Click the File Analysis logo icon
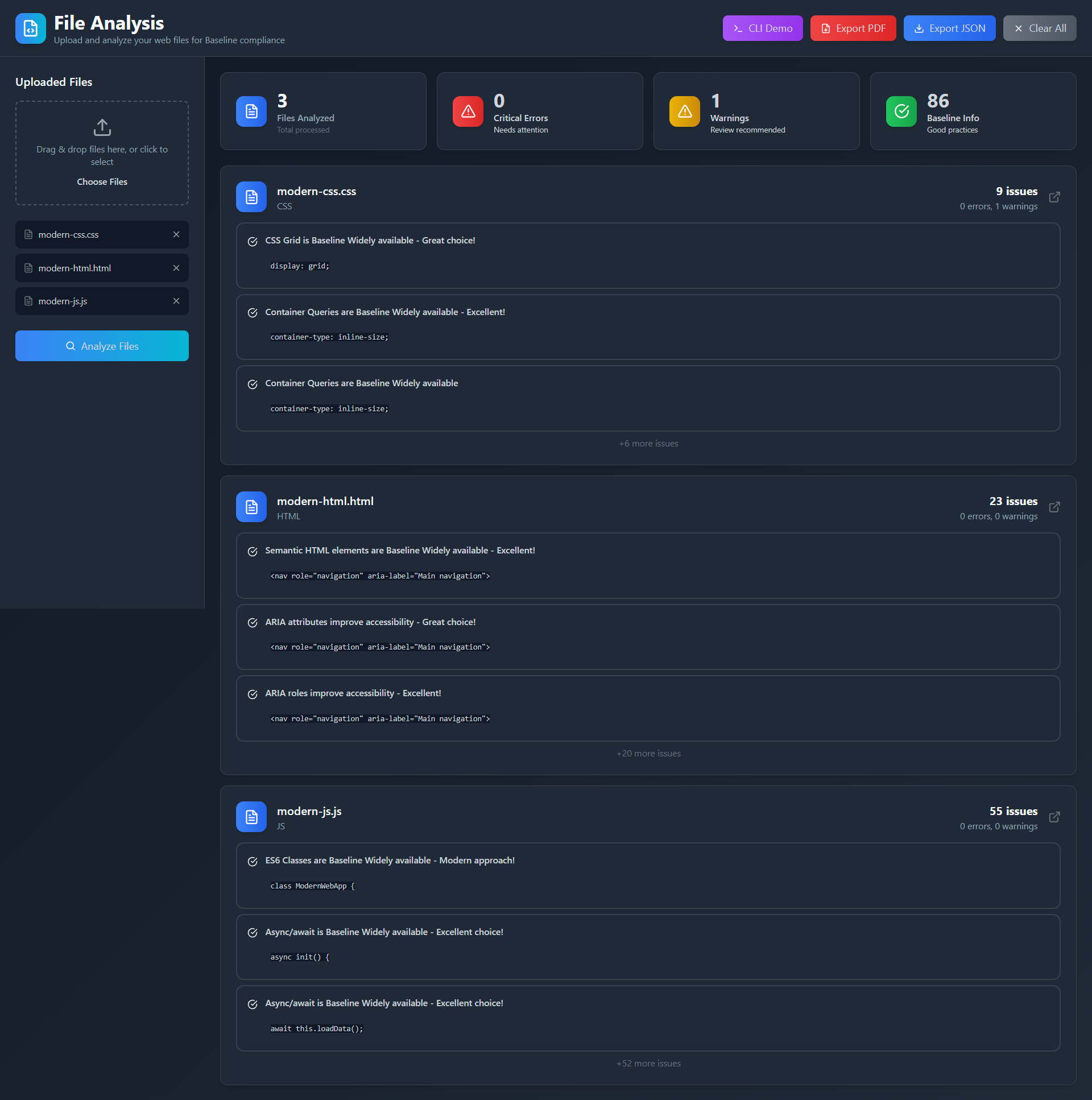1092x1100 pixels. pyautogui.click(x=31, y=28)
